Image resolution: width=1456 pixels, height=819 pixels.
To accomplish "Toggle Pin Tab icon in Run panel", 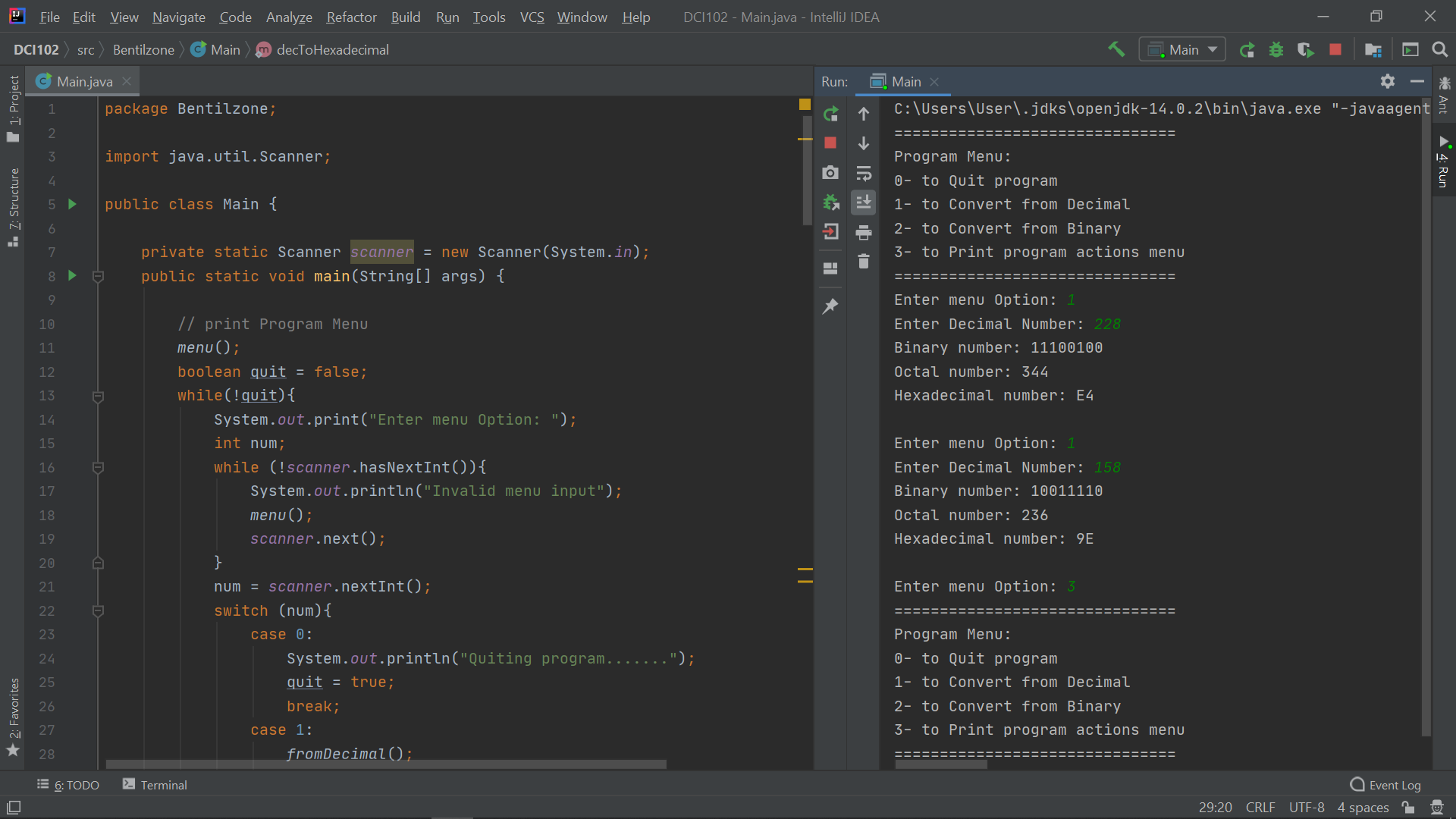I will tap(830, 306).
